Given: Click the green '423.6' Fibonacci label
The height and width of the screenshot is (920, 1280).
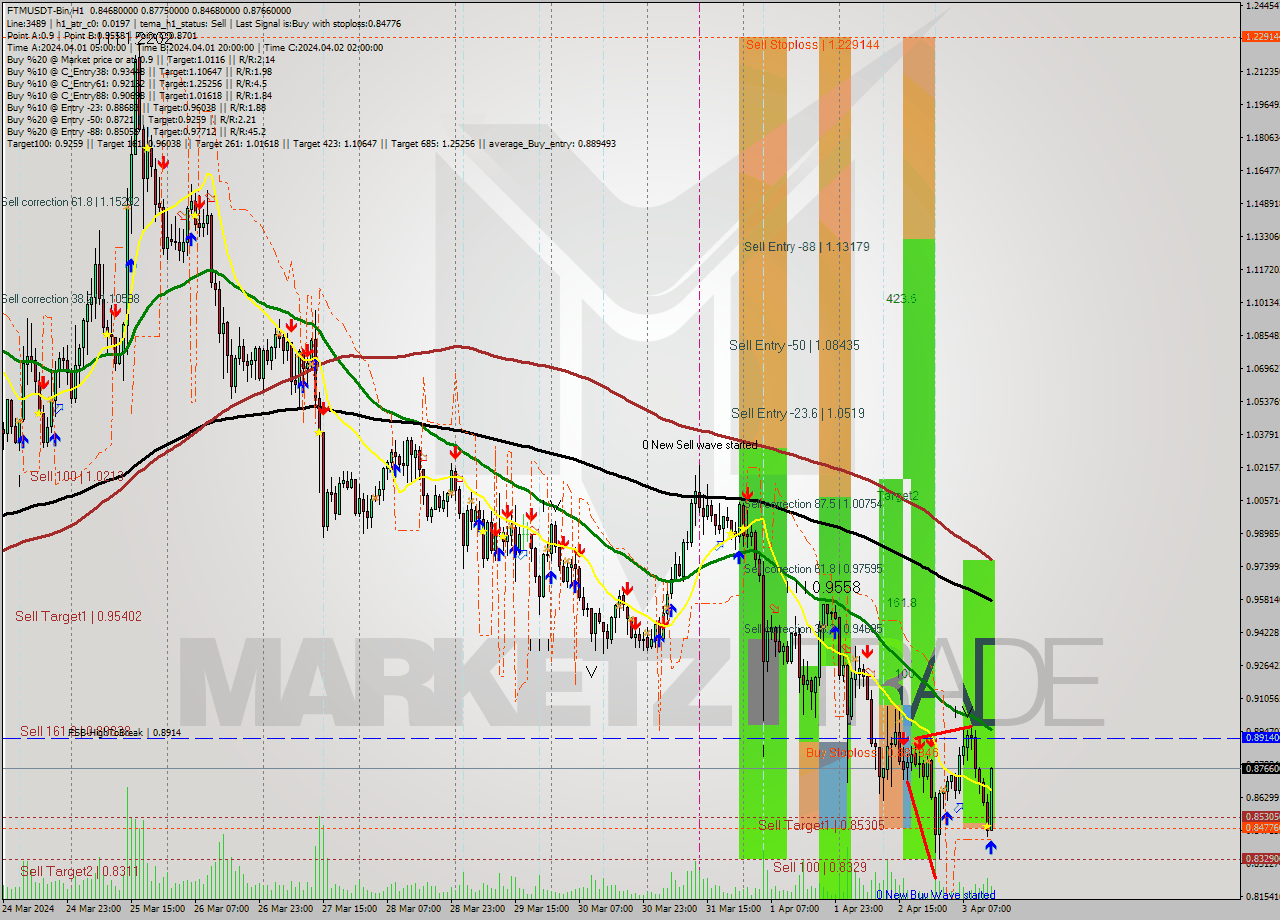Looking at the screenshot, I should 901,298.
